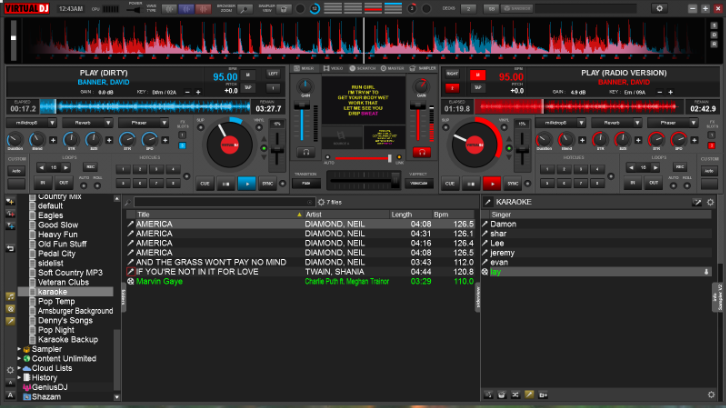Toggle the SLIP mode on right deck

(445, 127)
